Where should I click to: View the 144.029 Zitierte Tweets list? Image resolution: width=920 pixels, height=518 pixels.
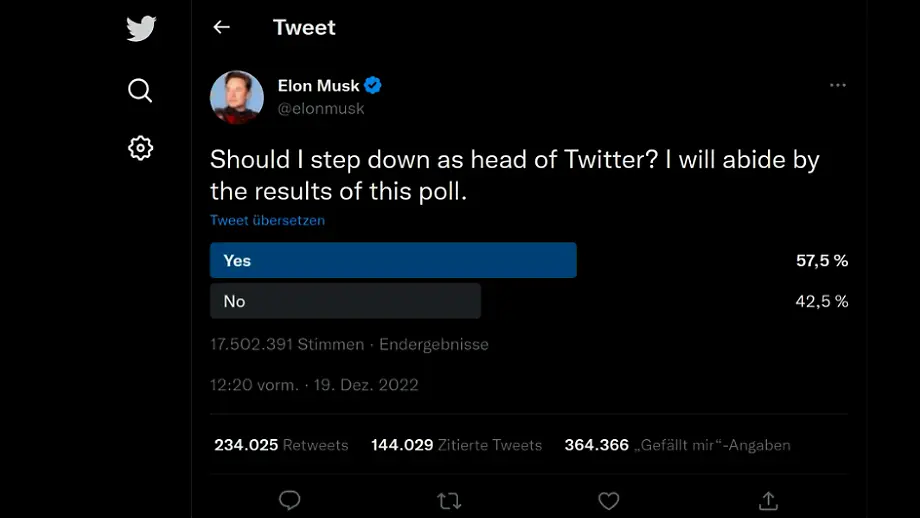pyautogui.click(x=456, y=445)
